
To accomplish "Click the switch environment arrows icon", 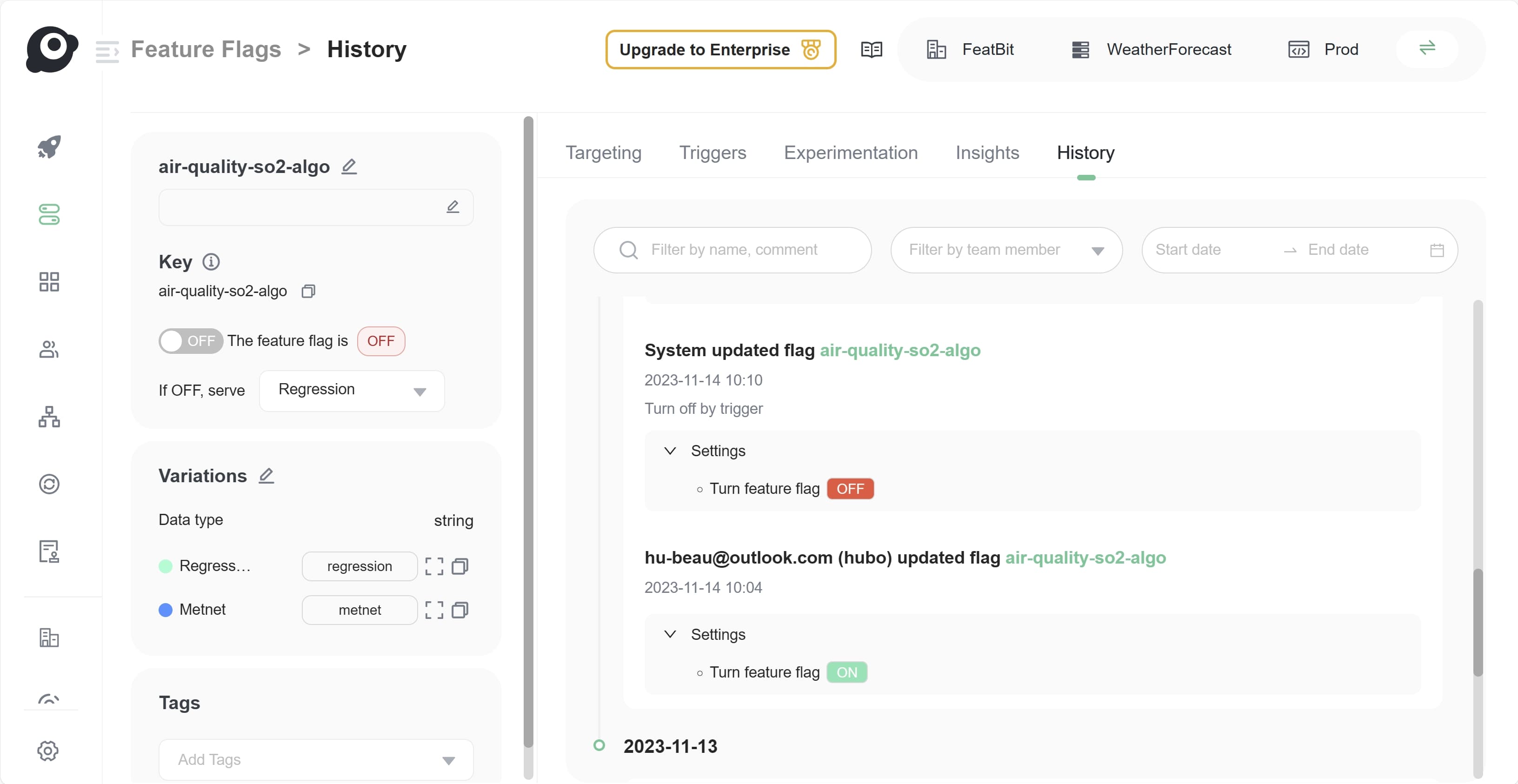I will (x=1427, y=48).
